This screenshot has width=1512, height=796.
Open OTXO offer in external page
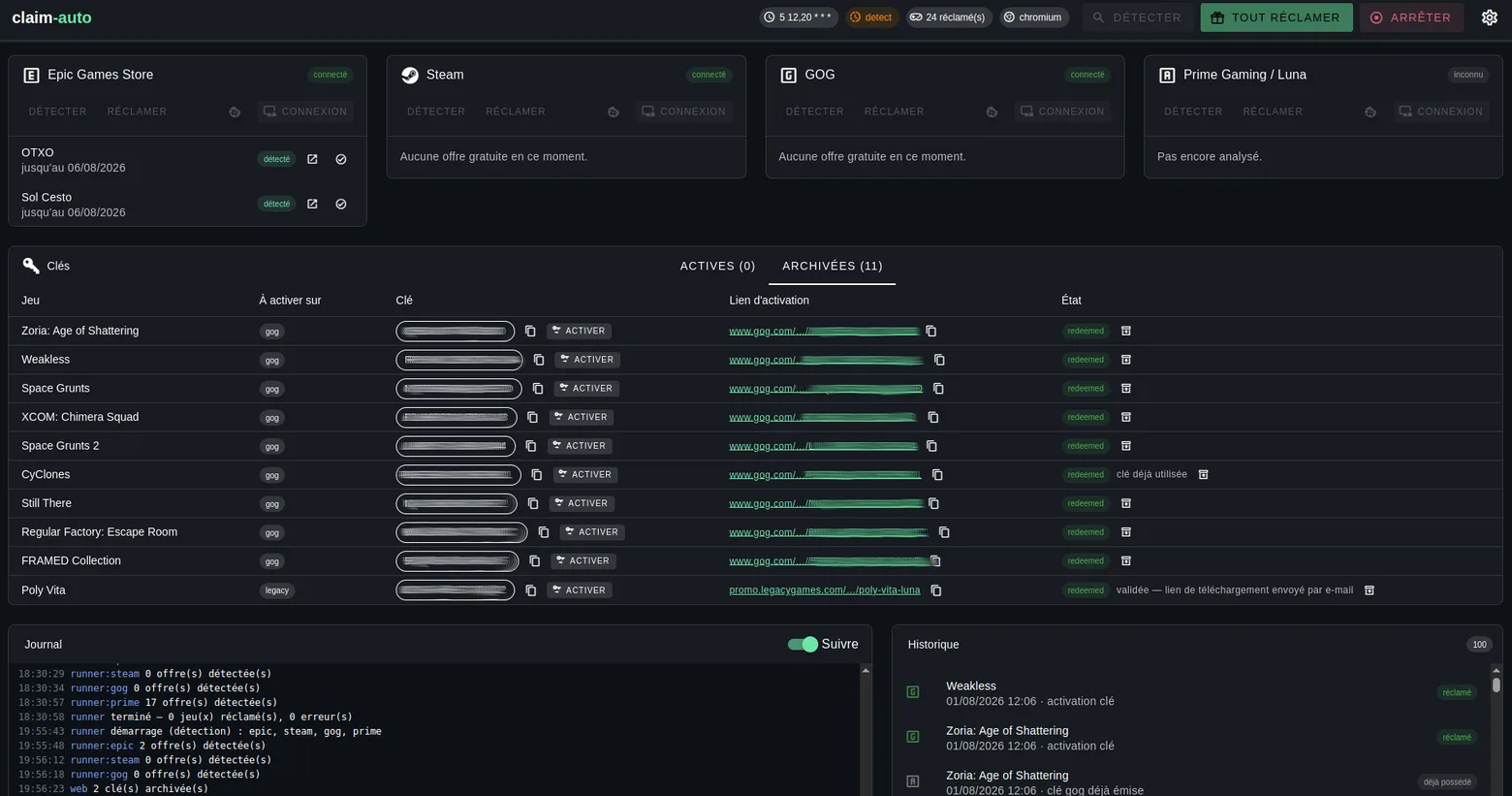click(312, 159)
